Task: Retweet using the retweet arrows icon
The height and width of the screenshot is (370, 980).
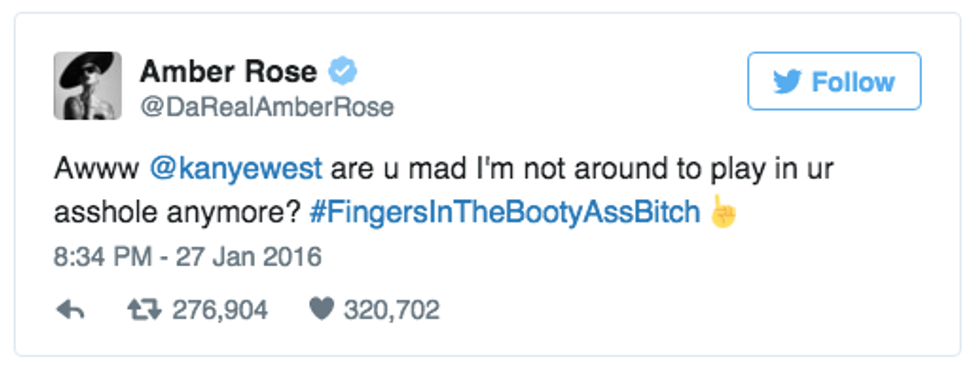Action: (x=144, y=310)
